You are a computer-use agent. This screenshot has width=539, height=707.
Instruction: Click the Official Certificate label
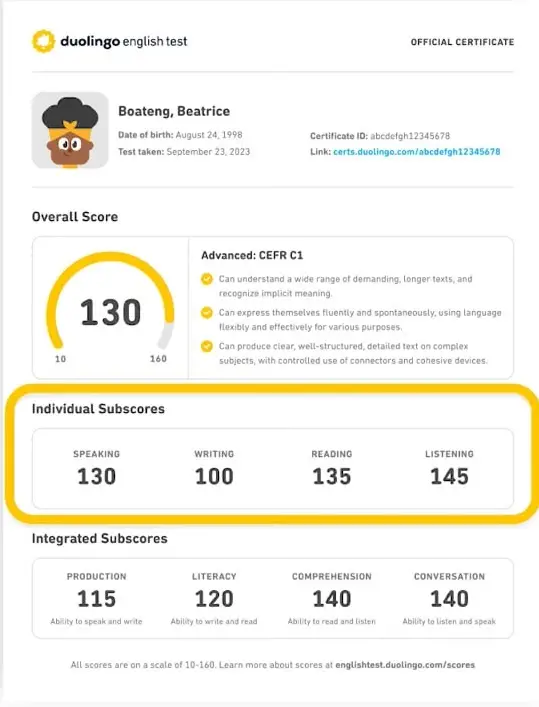tap(462, 42)
